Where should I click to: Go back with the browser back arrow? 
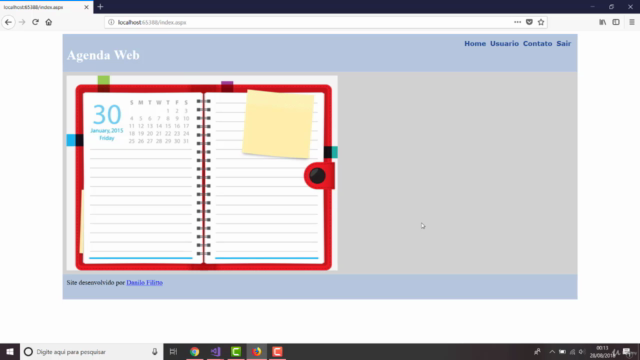(x=8, y=22)
